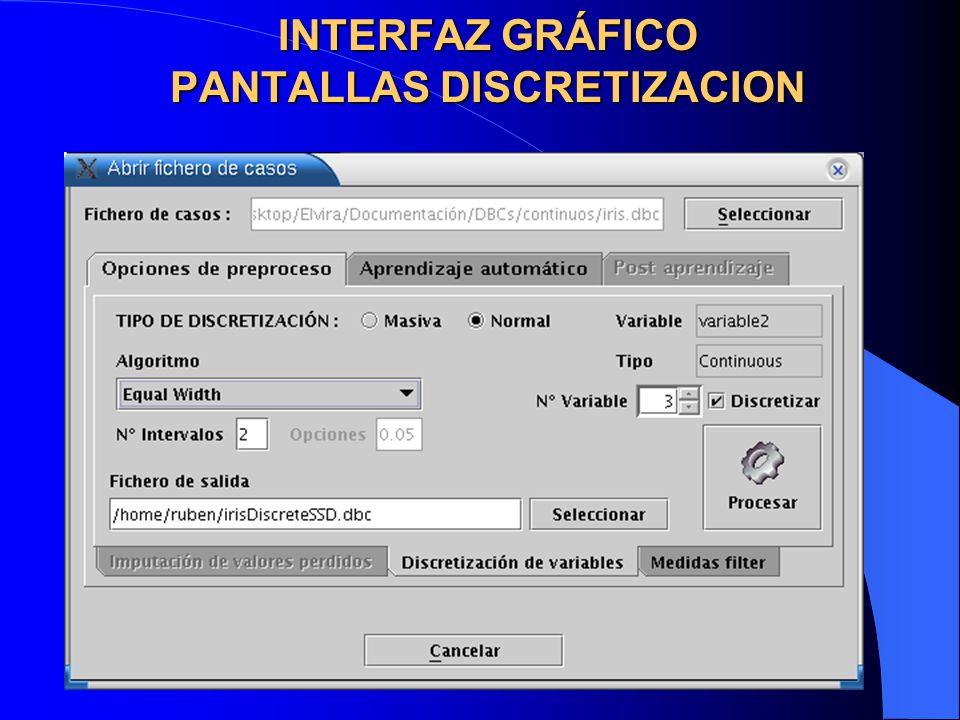The image size is (960, 720).
Task: Decrease N° Variable with down arrow
Action: click(x=689, y=408)
